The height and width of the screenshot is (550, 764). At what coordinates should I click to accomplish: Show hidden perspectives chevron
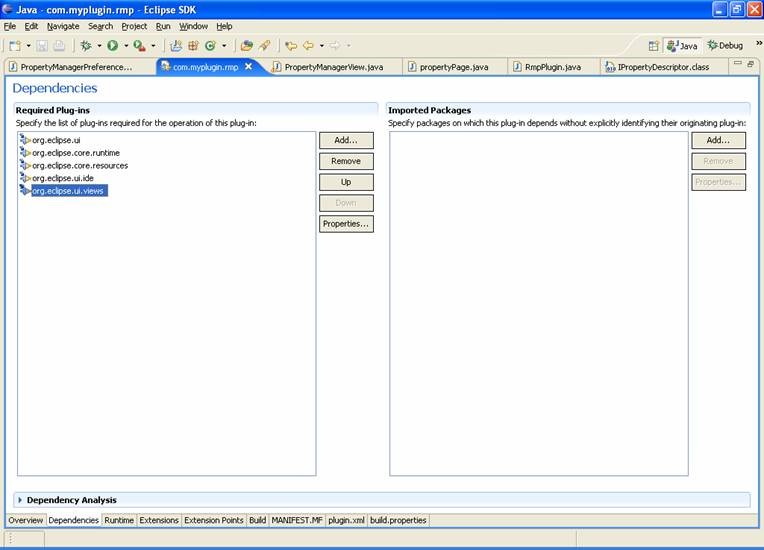pyautogui.click(x=759, y=43)
